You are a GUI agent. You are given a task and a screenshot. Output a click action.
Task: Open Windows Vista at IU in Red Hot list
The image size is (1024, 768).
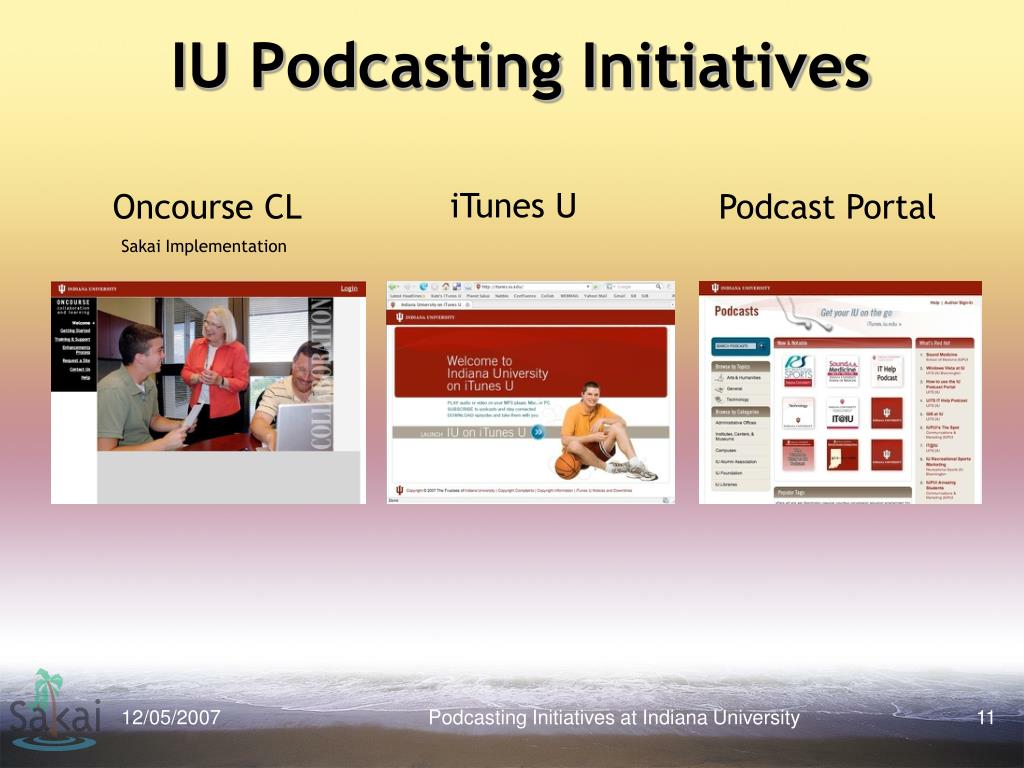tap(945, 368)
